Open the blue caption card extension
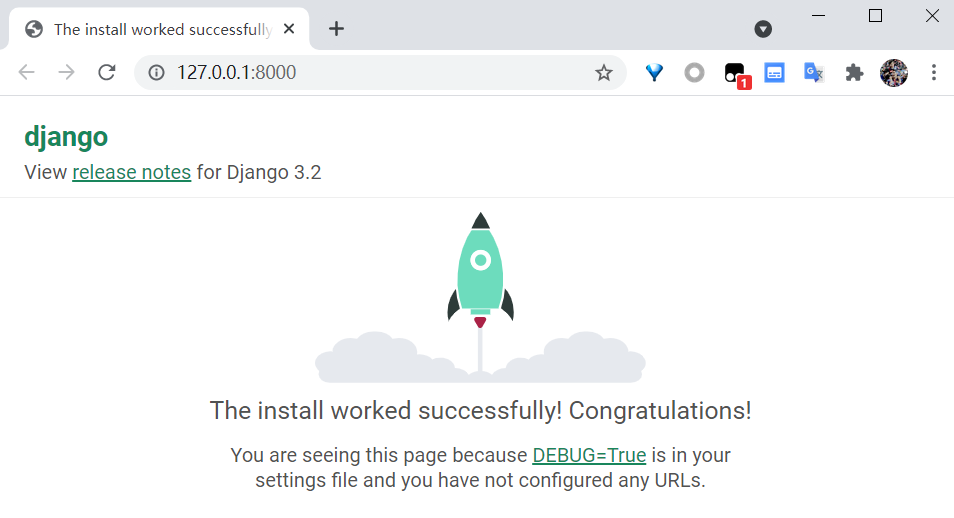 coord(774,72)
